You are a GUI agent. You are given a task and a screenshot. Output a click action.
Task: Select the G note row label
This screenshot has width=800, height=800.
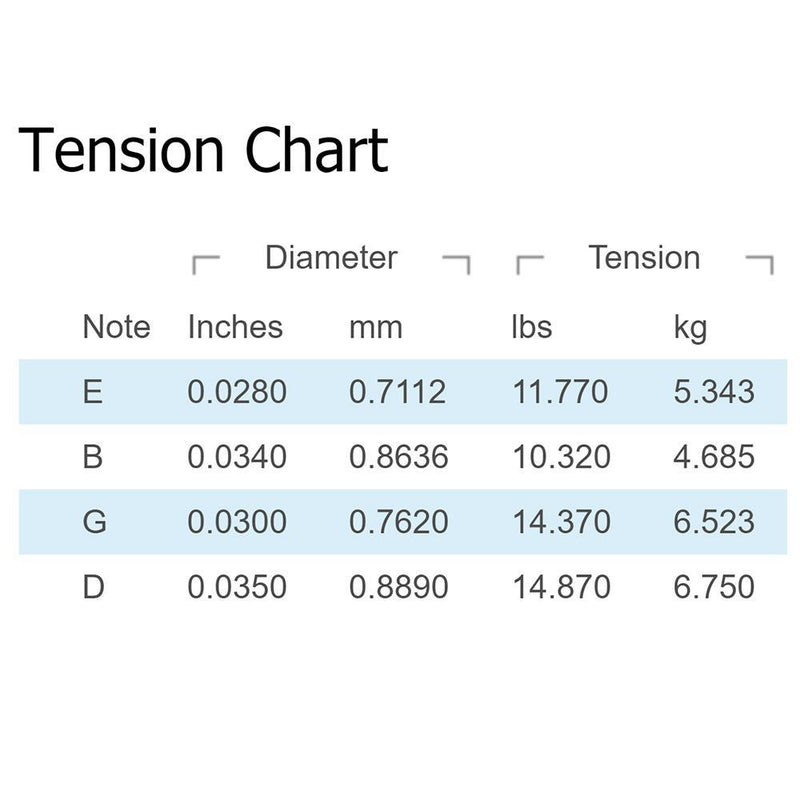point(94,521)
